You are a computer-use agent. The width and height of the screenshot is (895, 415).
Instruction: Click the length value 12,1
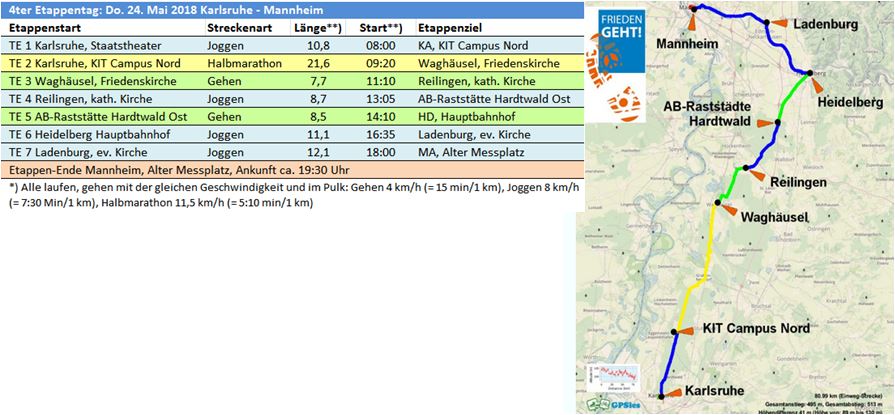click(x=319, y=152)
